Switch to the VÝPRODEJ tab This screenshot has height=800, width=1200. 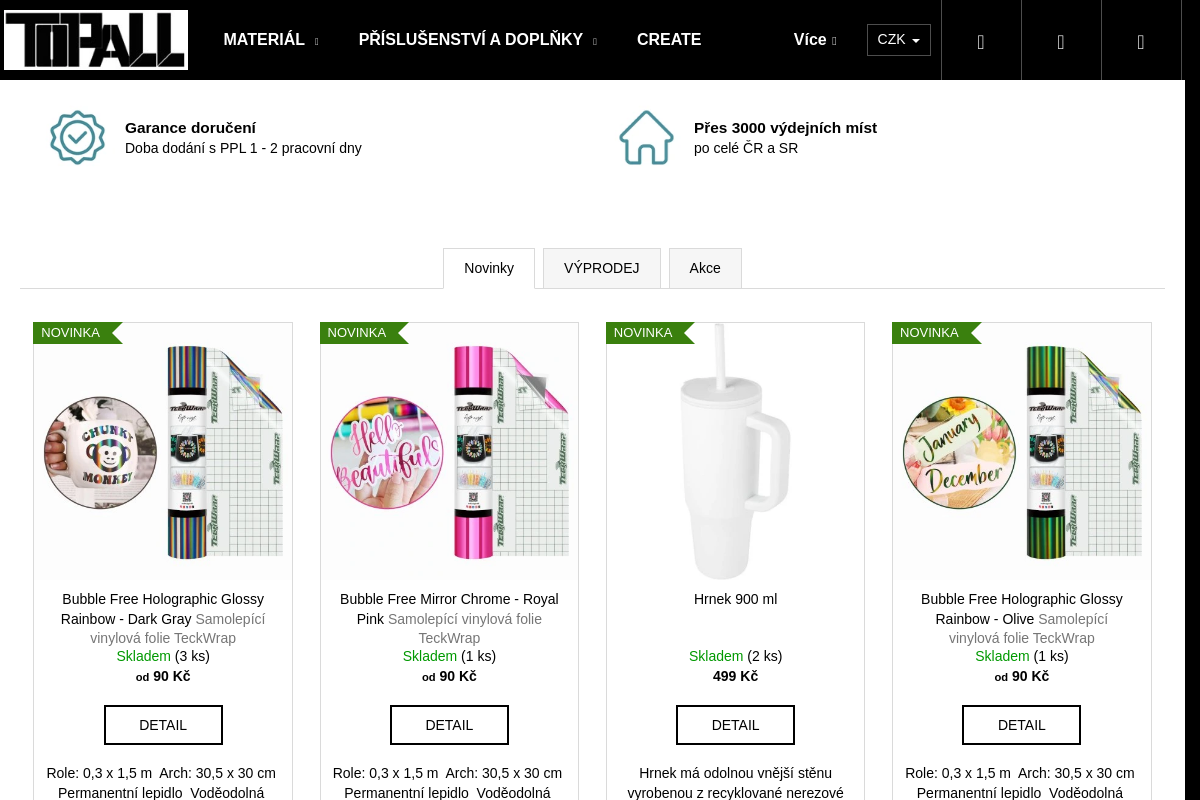click(601, 268)
